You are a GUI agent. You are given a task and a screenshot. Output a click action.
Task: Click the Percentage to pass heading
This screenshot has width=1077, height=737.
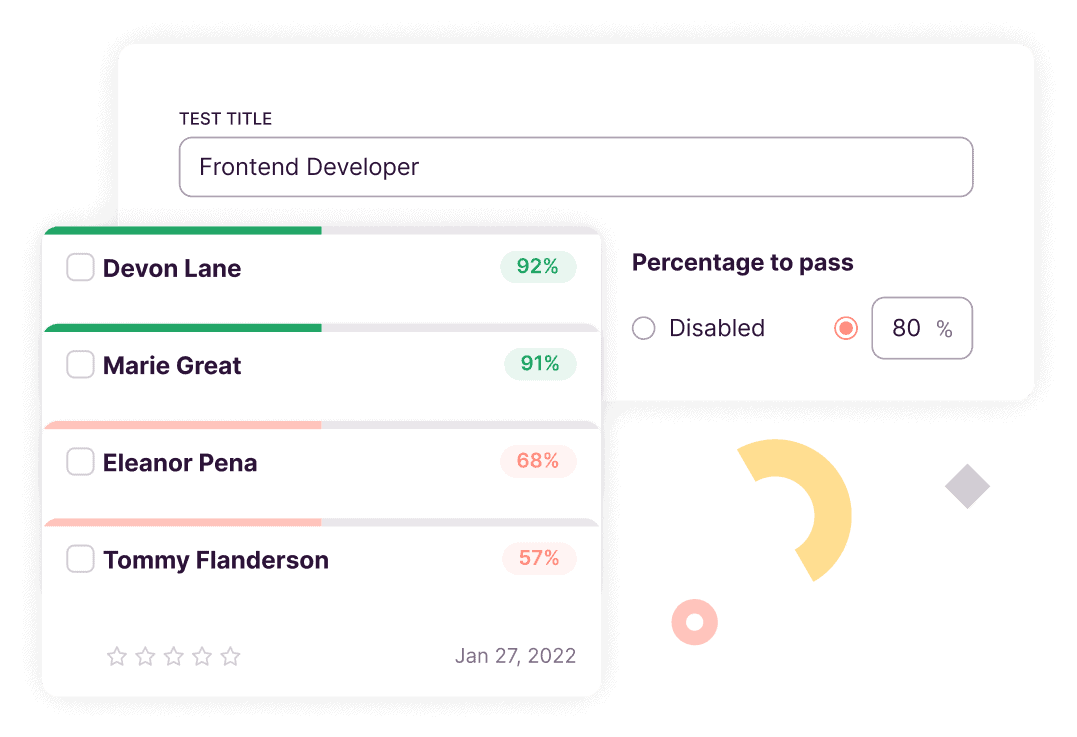[742, 262]
